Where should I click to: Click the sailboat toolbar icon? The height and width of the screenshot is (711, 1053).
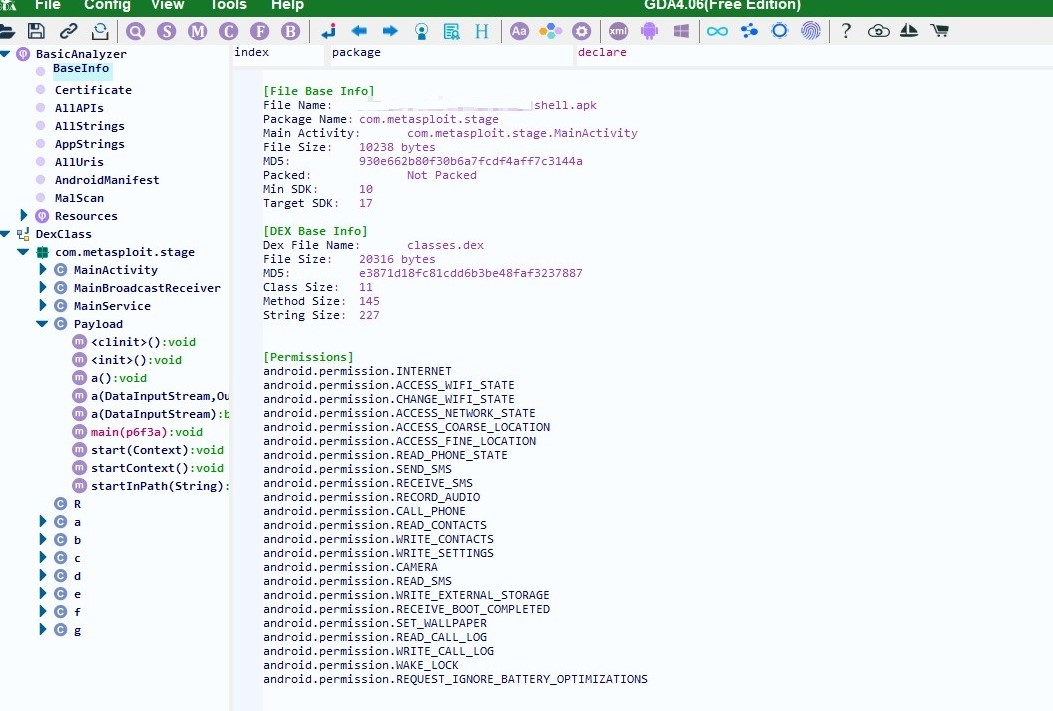pos(909,31)
